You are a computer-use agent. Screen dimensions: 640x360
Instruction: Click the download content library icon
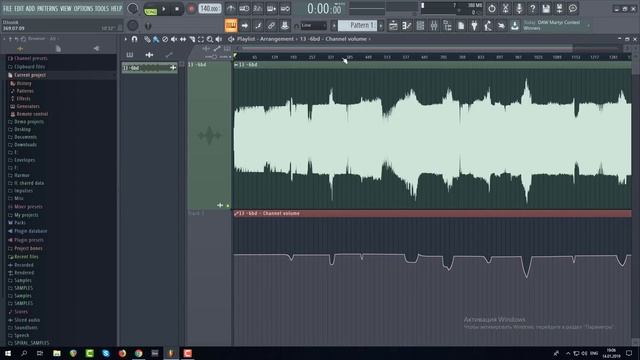pos(515,26)
